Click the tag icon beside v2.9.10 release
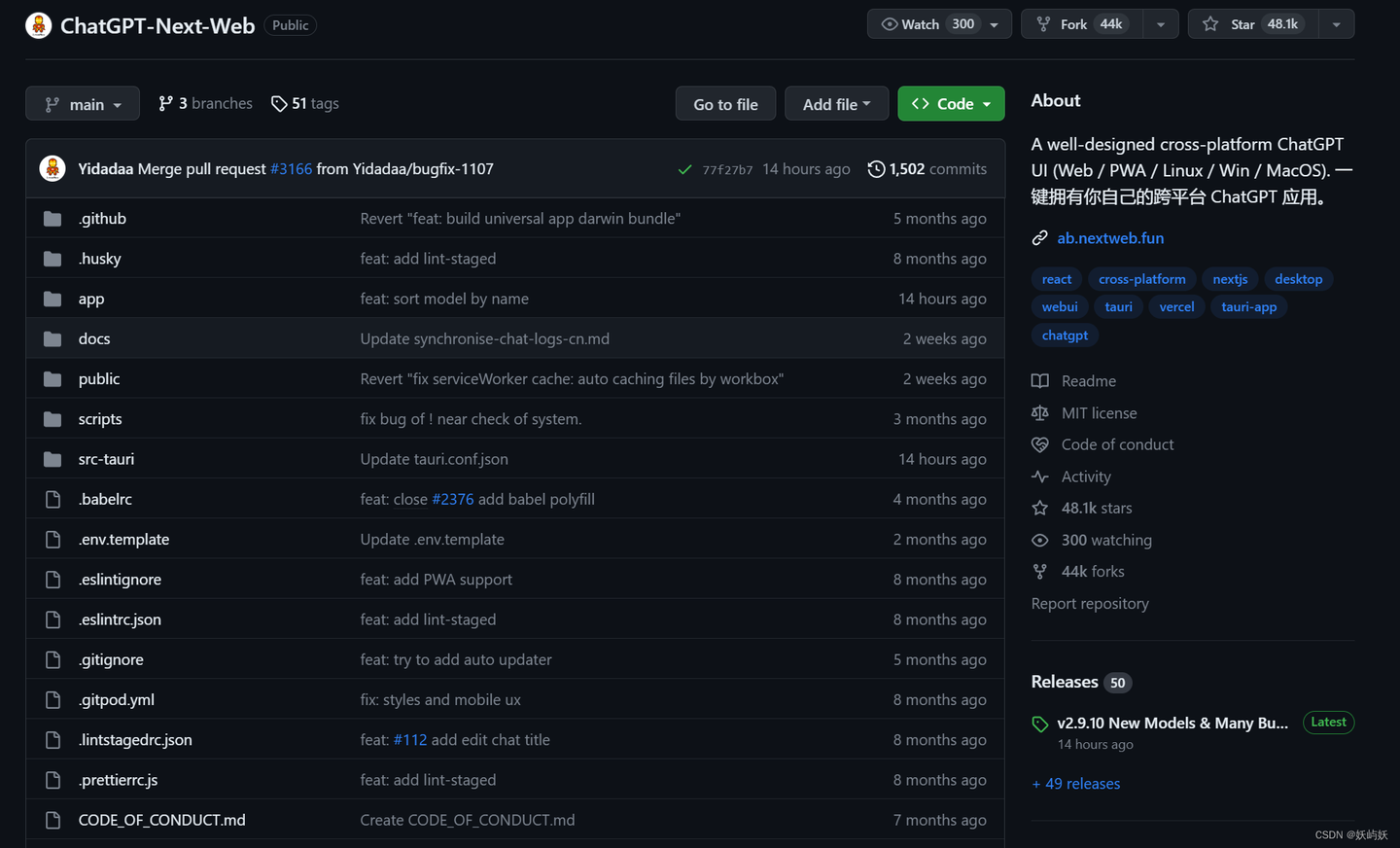 (1039, 724)
